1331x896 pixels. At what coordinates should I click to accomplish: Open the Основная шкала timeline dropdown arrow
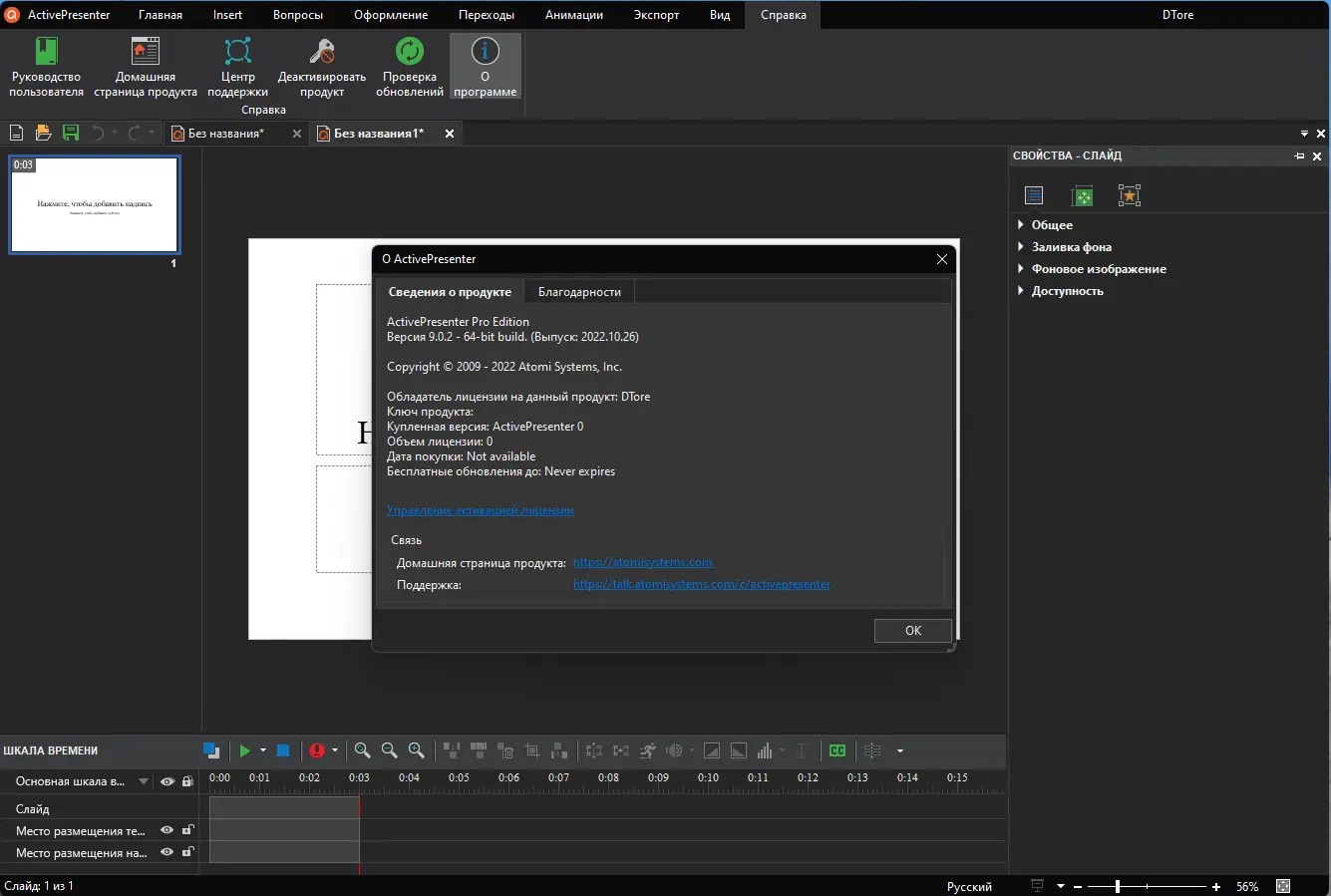(x=144, y=781)
